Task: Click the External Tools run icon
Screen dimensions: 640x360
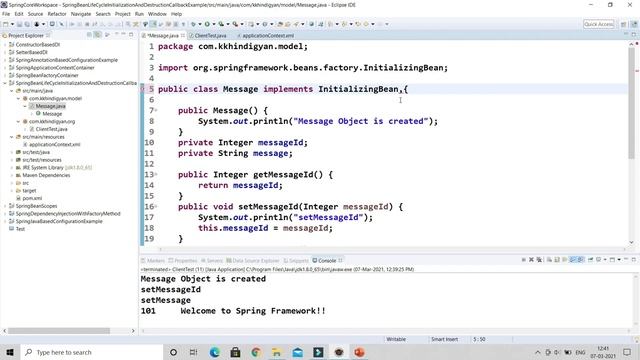Action: (235, 24)
